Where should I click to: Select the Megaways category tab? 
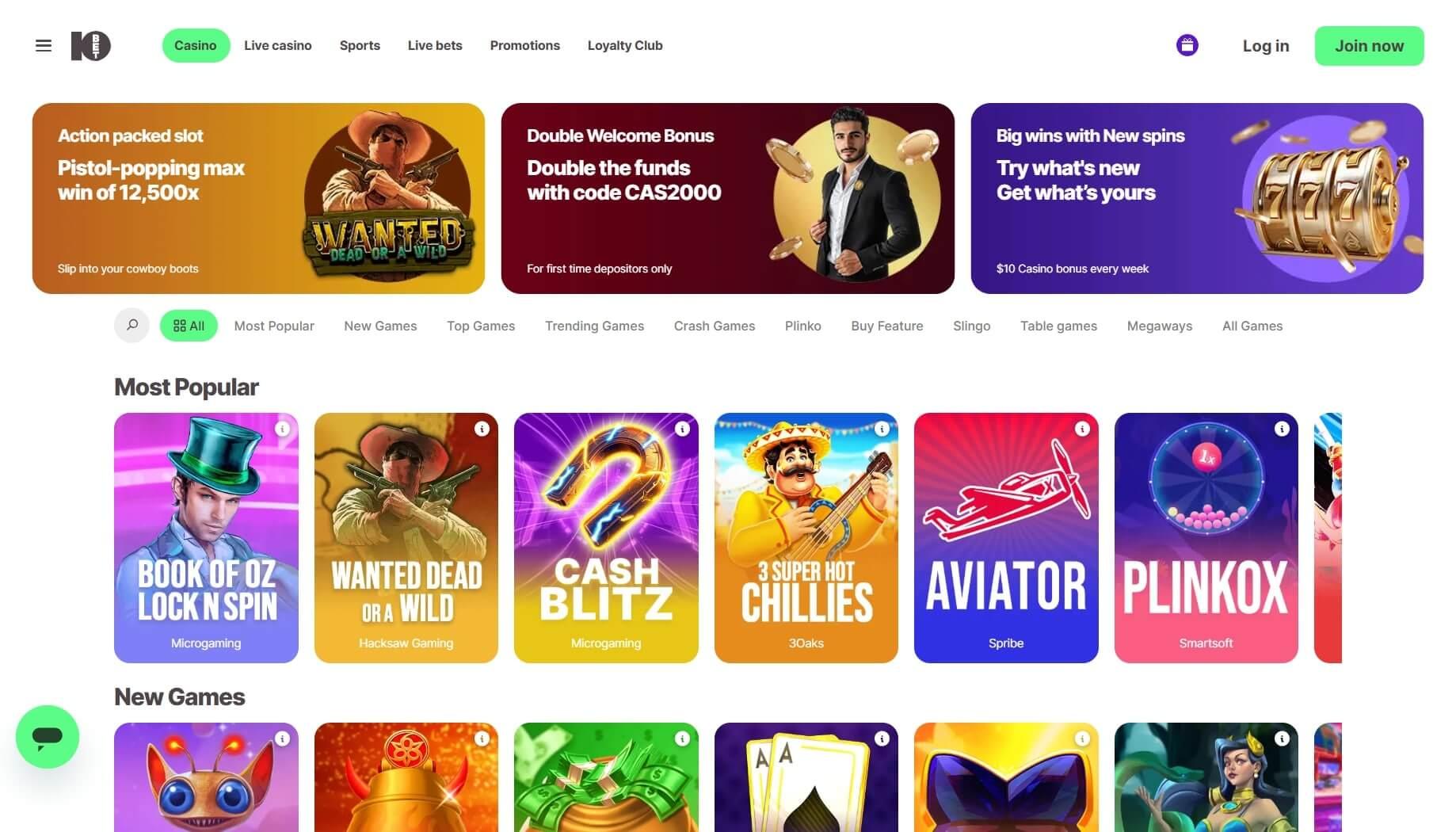coord(1159,326)
